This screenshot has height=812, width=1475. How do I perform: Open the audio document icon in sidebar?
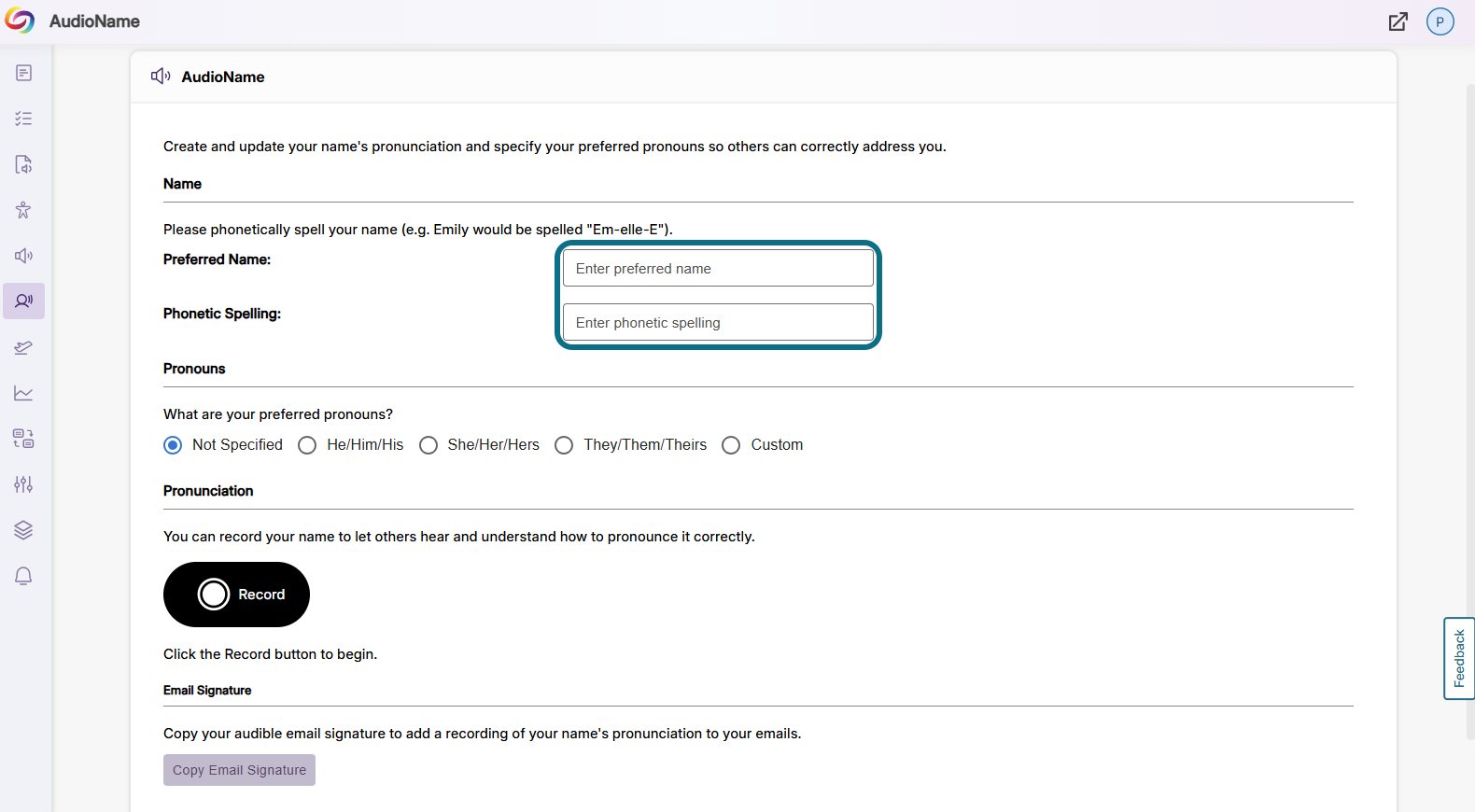pos(23,164)
